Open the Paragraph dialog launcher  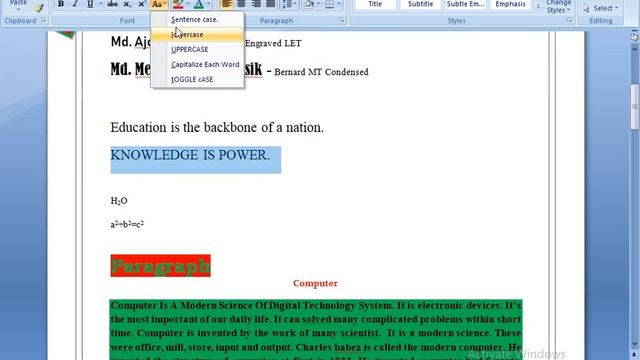point(341,20)
